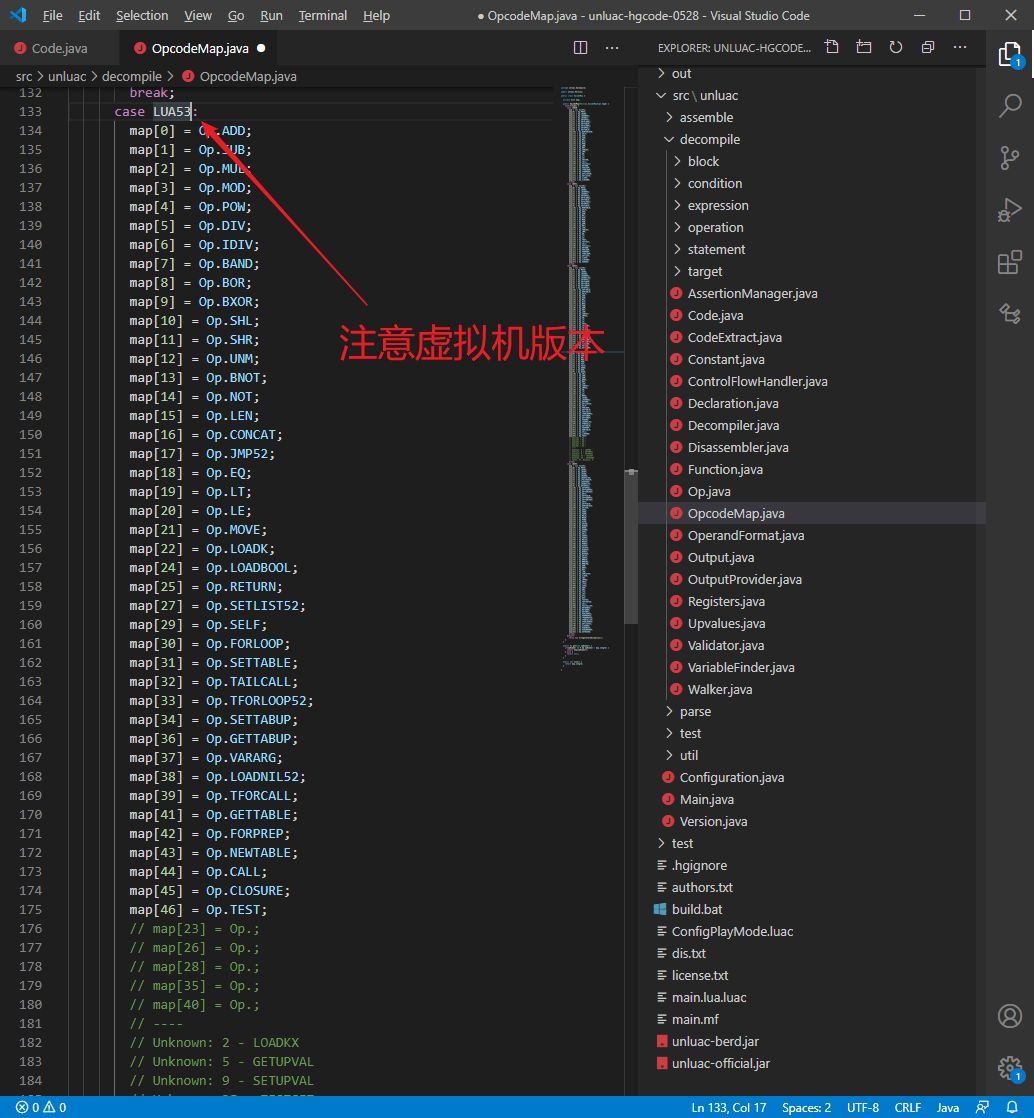Screen dimensions: 1034x1118
Task: Open editor more actions ellipsis
Action: coord(612,48)
